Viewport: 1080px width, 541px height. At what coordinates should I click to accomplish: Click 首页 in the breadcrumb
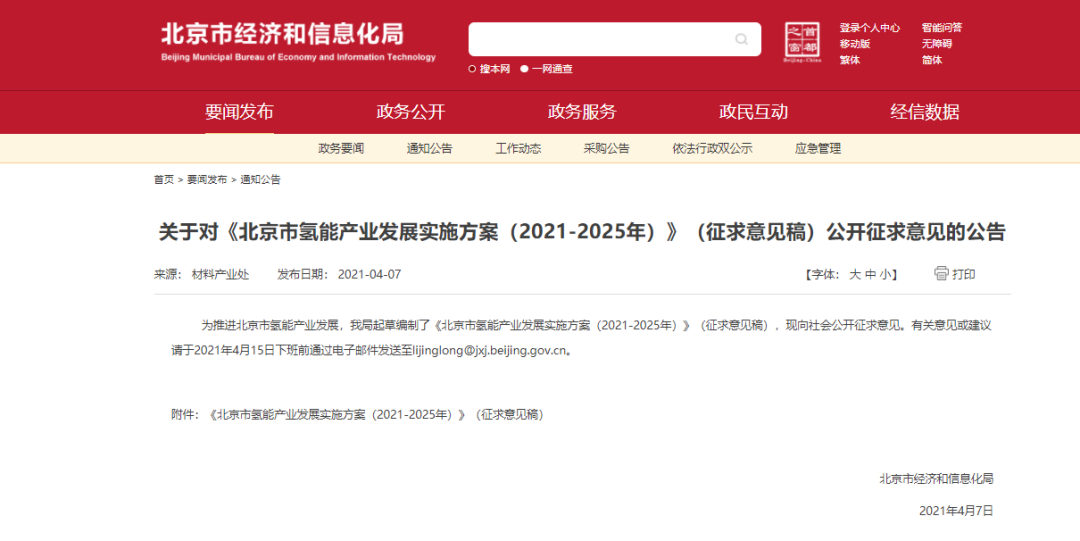tap(164, 180)
